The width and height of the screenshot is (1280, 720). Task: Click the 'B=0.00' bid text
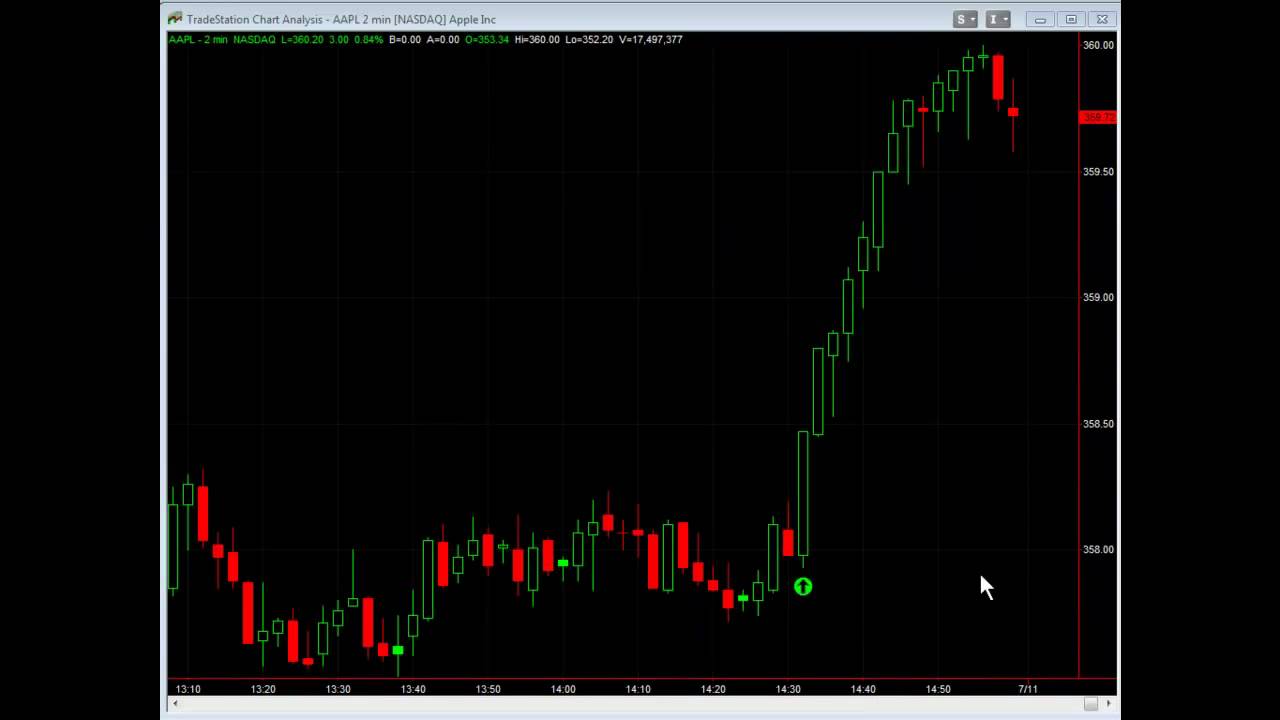click(x=405, y=40)
